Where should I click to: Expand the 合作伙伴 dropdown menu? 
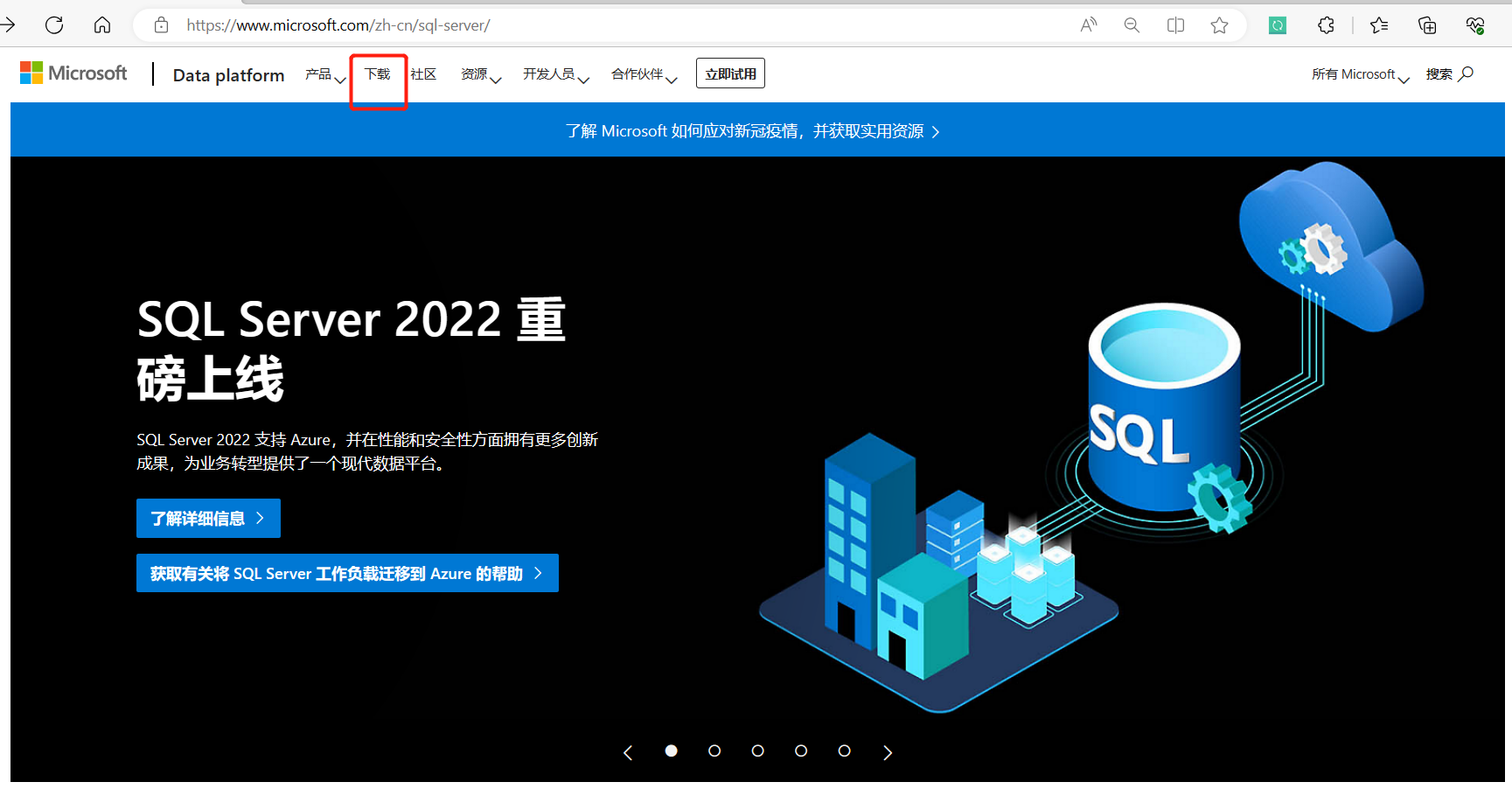coord(645,74)
